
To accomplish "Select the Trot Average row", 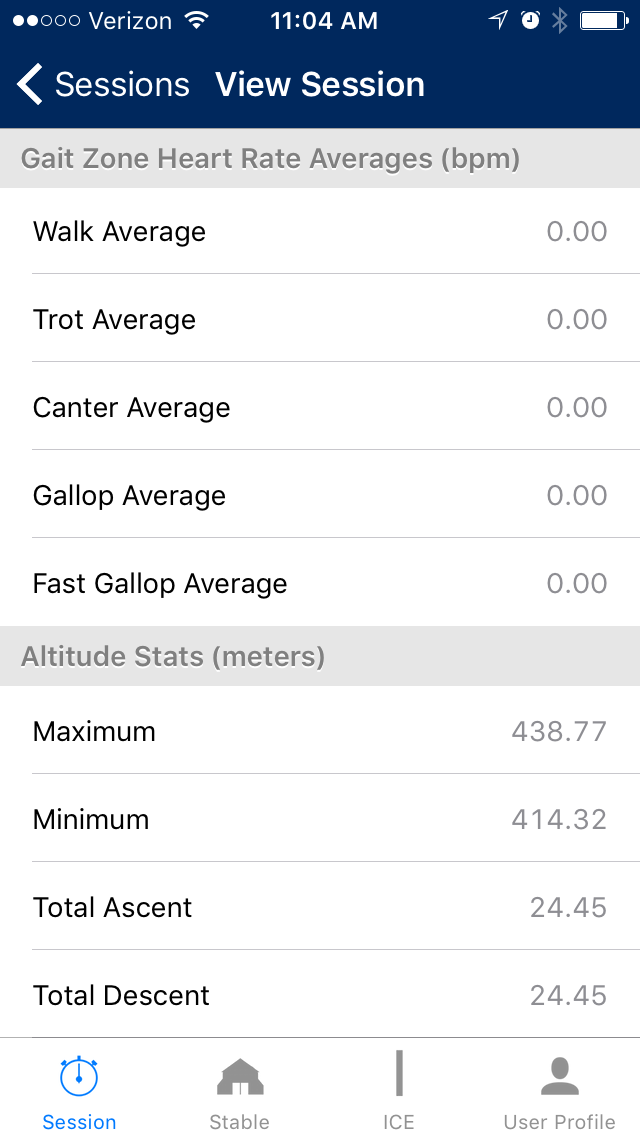I will (320, 320).
